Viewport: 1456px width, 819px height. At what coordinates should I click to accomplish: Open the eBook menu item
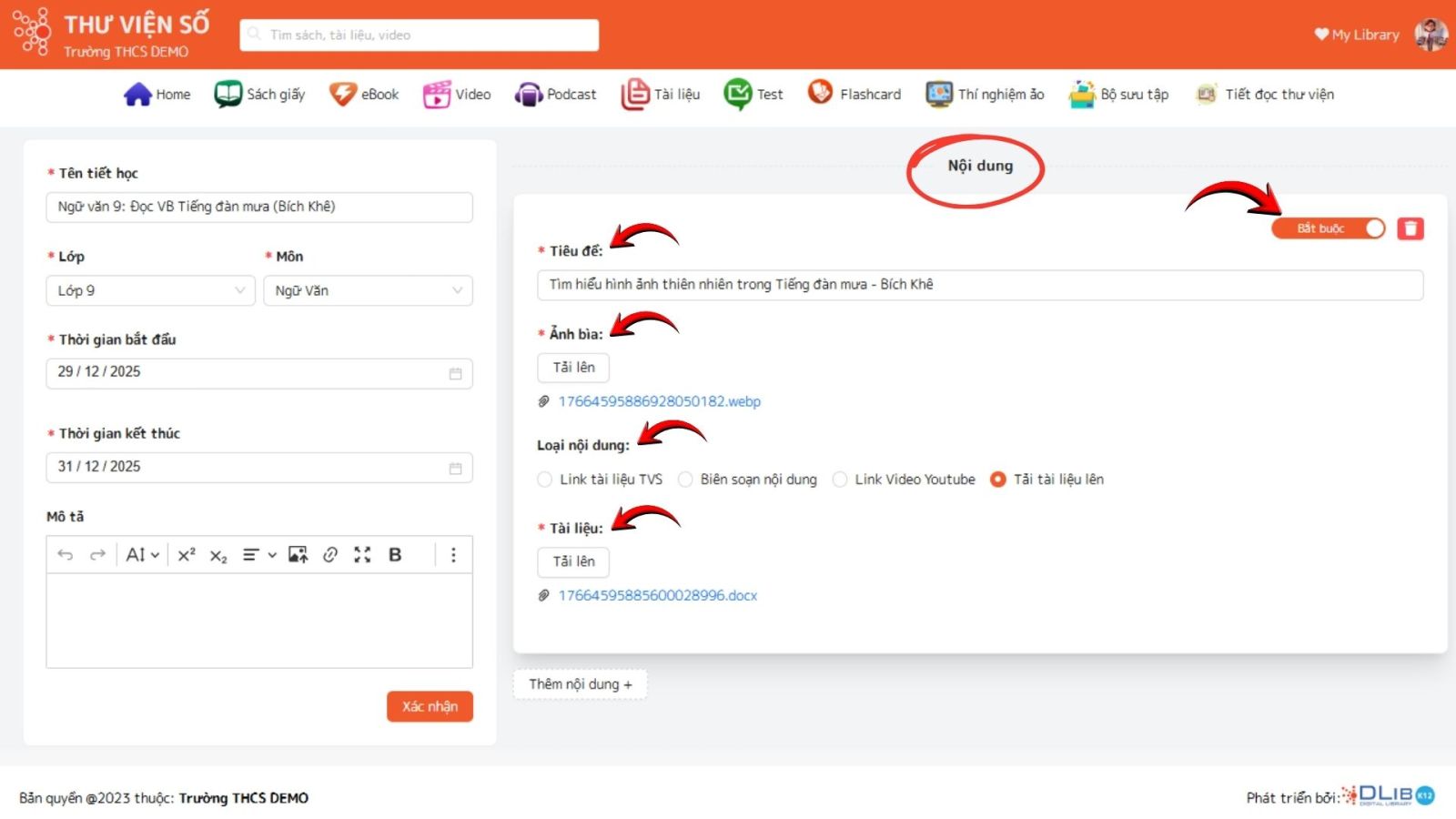point(364,95)
